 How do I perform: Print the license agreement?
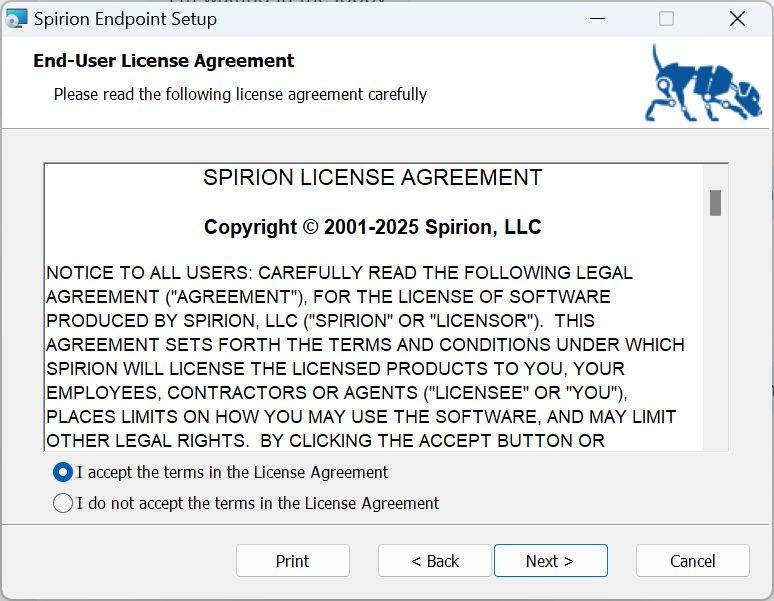pyautogui.click(x=293, y=561)
